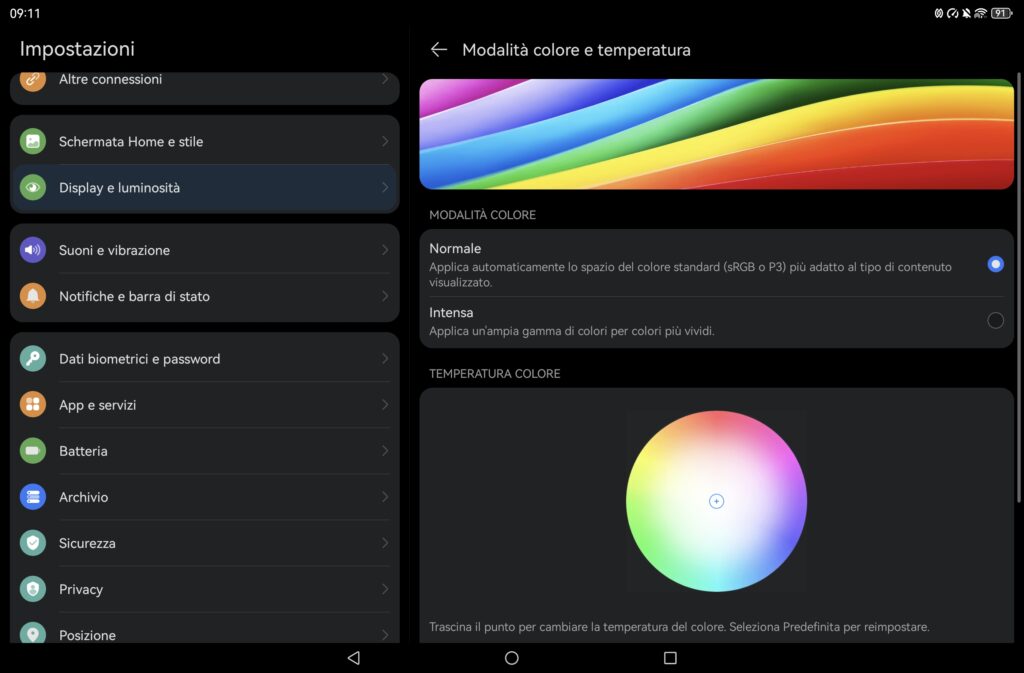This screenshot has width=1024, height=673.
Task: Open the Display e luminosità eye icon
Action: pyautogui.click(x=33, y=188)
